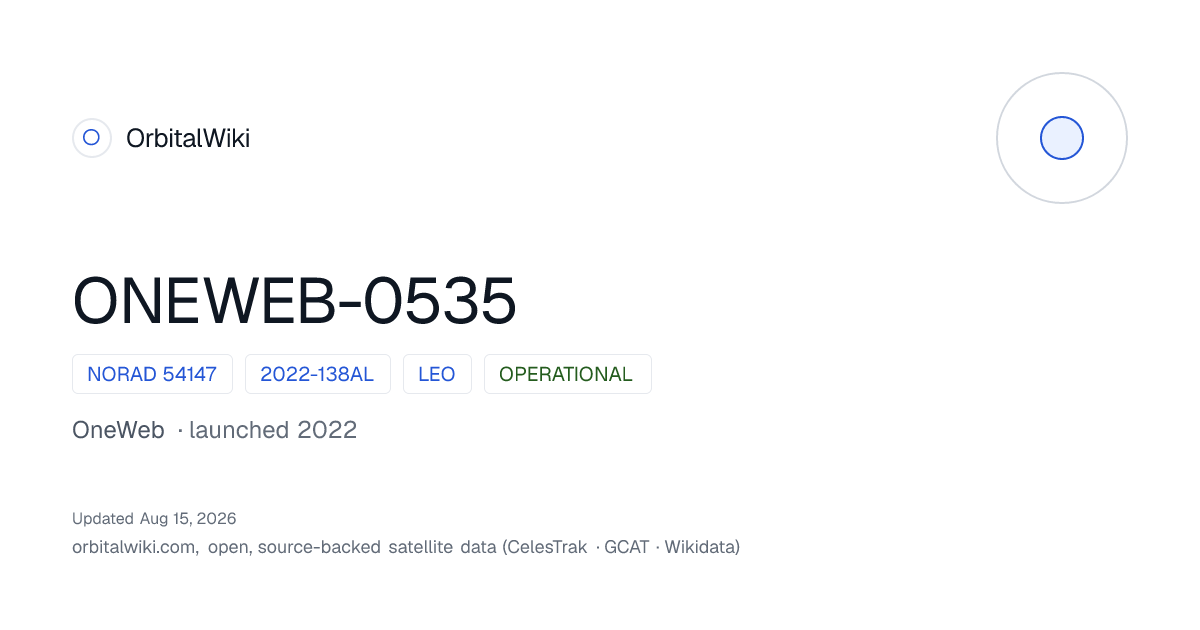Viewport: 1200px width, 630px height.
Task: Select the 2022-138AL designator badge
Action: point(317,374)
